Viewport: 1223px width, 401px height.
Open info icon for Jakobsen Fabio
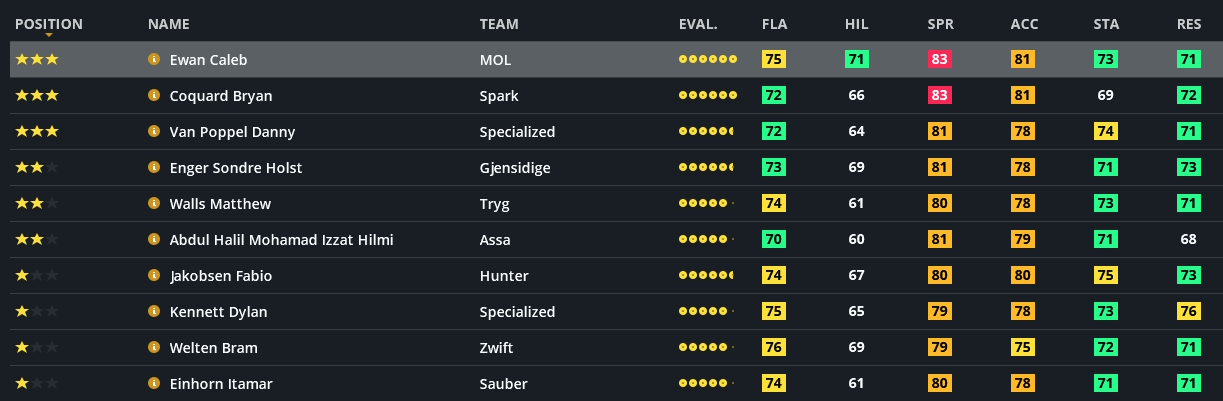[154, 276]
